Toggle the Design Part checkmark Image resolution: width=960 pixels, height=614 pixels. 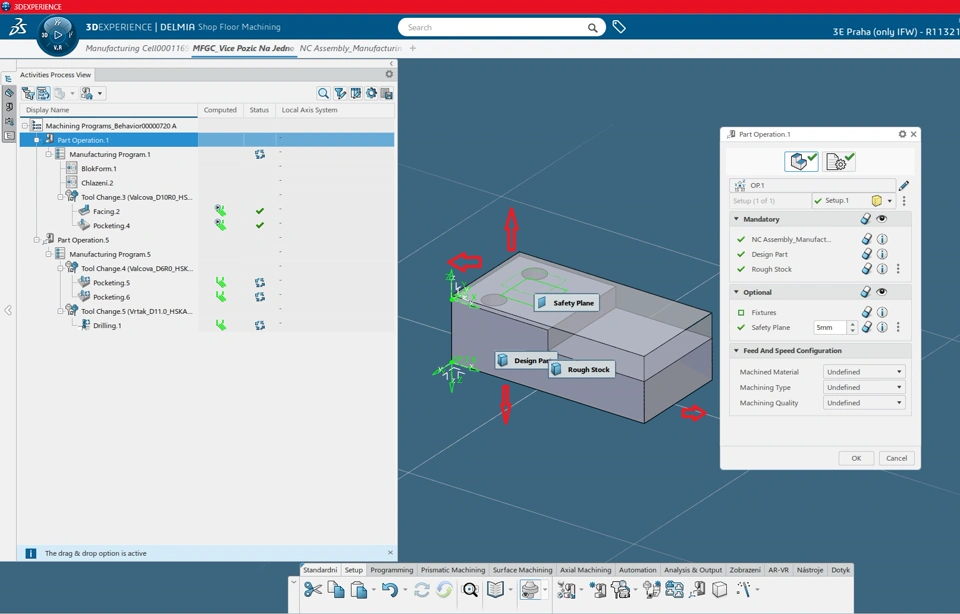point(741,254)
